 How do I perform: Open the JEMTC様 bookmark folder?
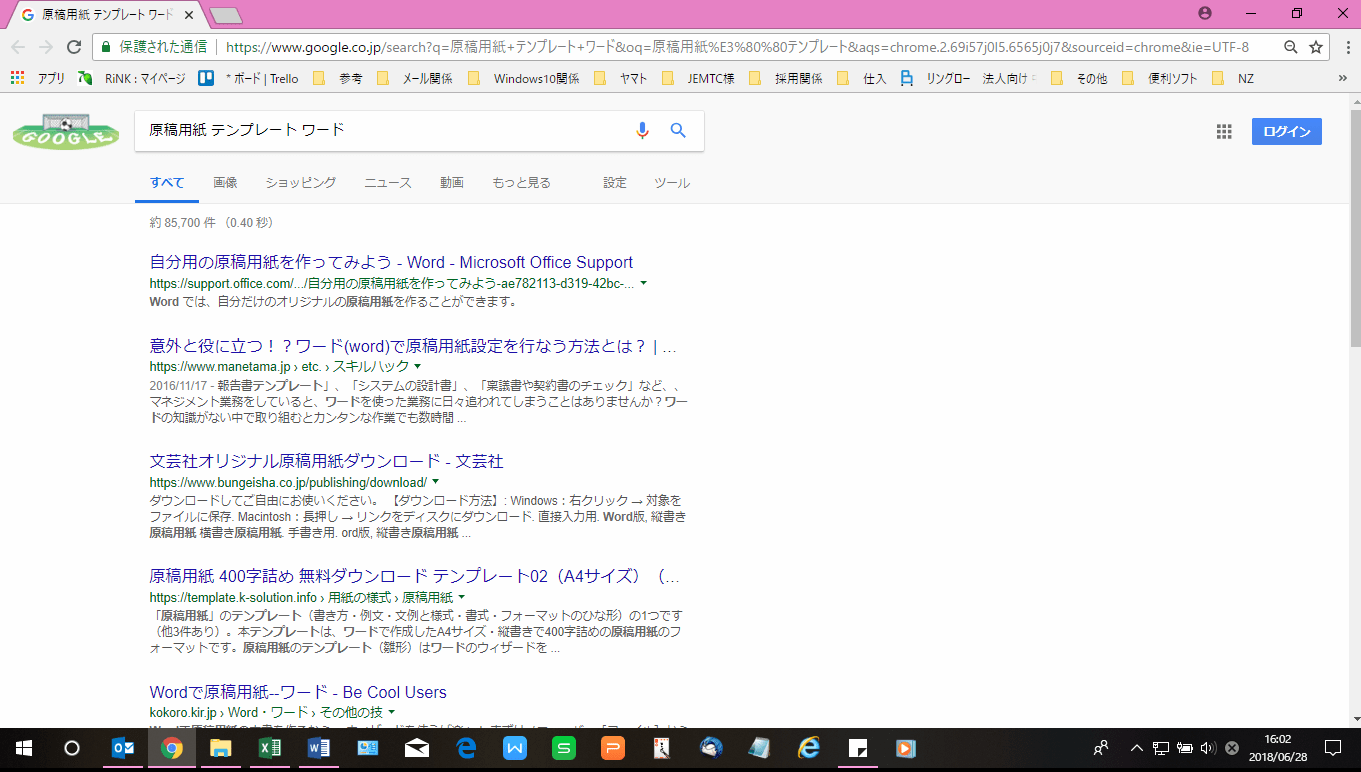click(698, 78)
